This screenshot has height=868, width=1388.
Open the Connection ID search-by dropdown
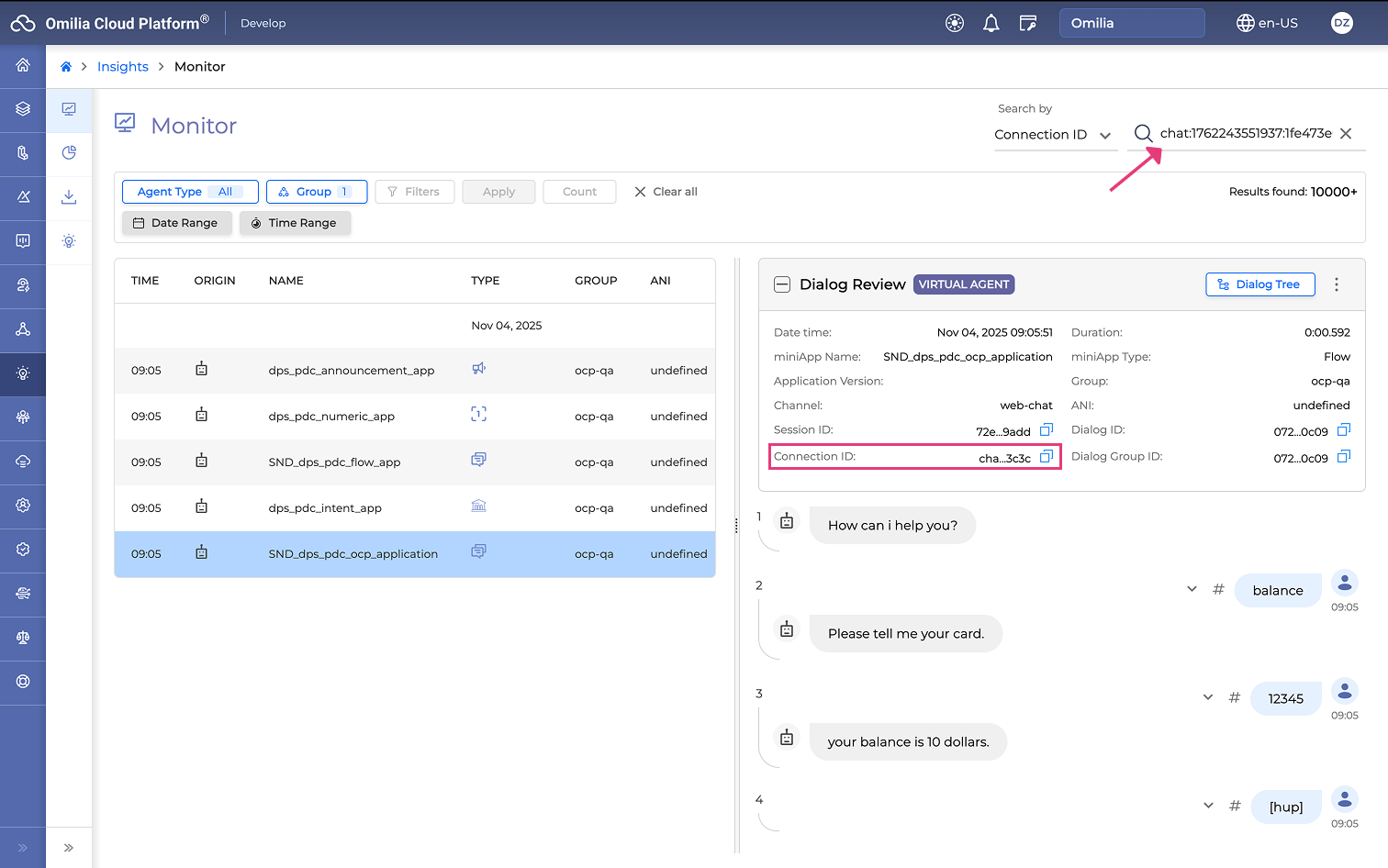(x=1053, y=135)
